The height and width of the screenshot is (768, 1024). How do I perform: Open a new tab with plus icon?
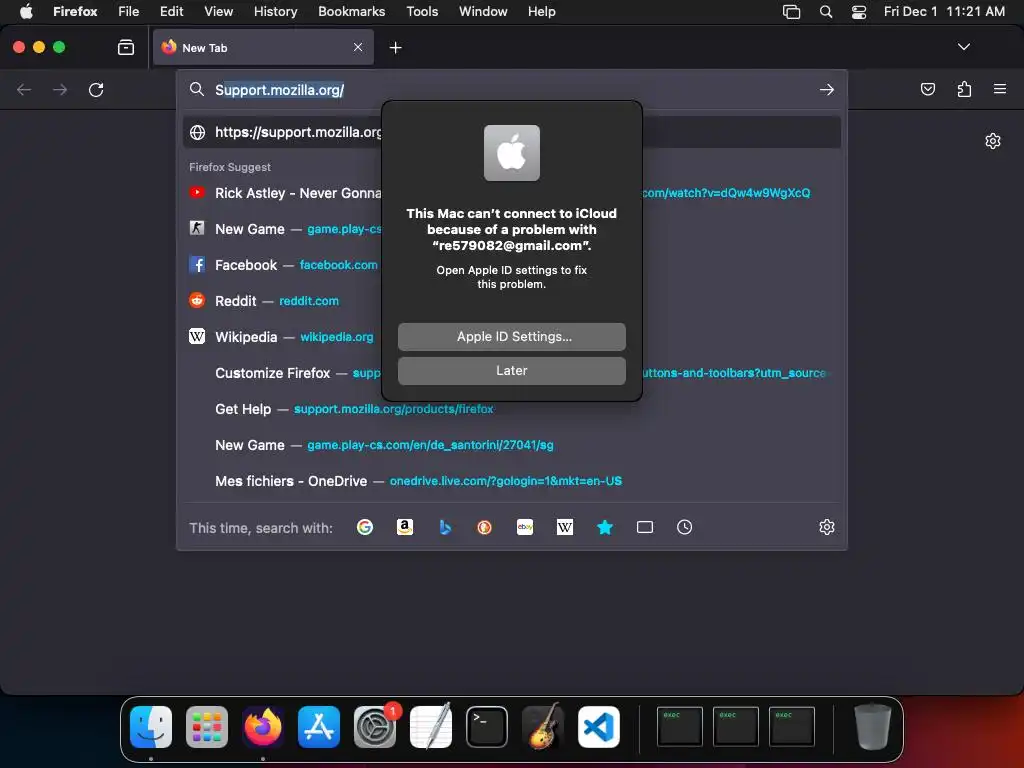(x=395, y=48)
